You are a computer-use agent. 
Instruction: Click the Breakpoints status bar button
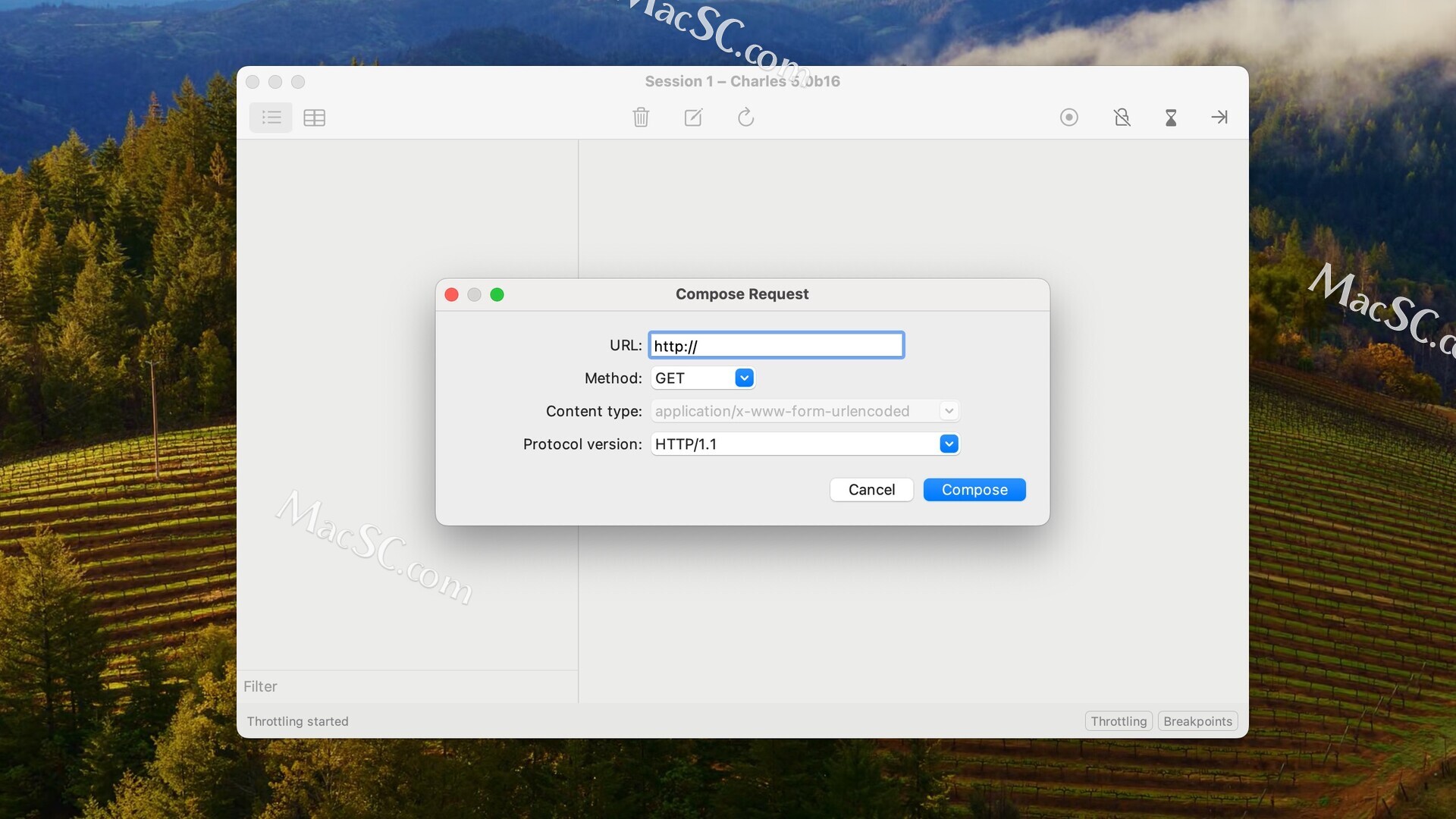point(1197,721)
